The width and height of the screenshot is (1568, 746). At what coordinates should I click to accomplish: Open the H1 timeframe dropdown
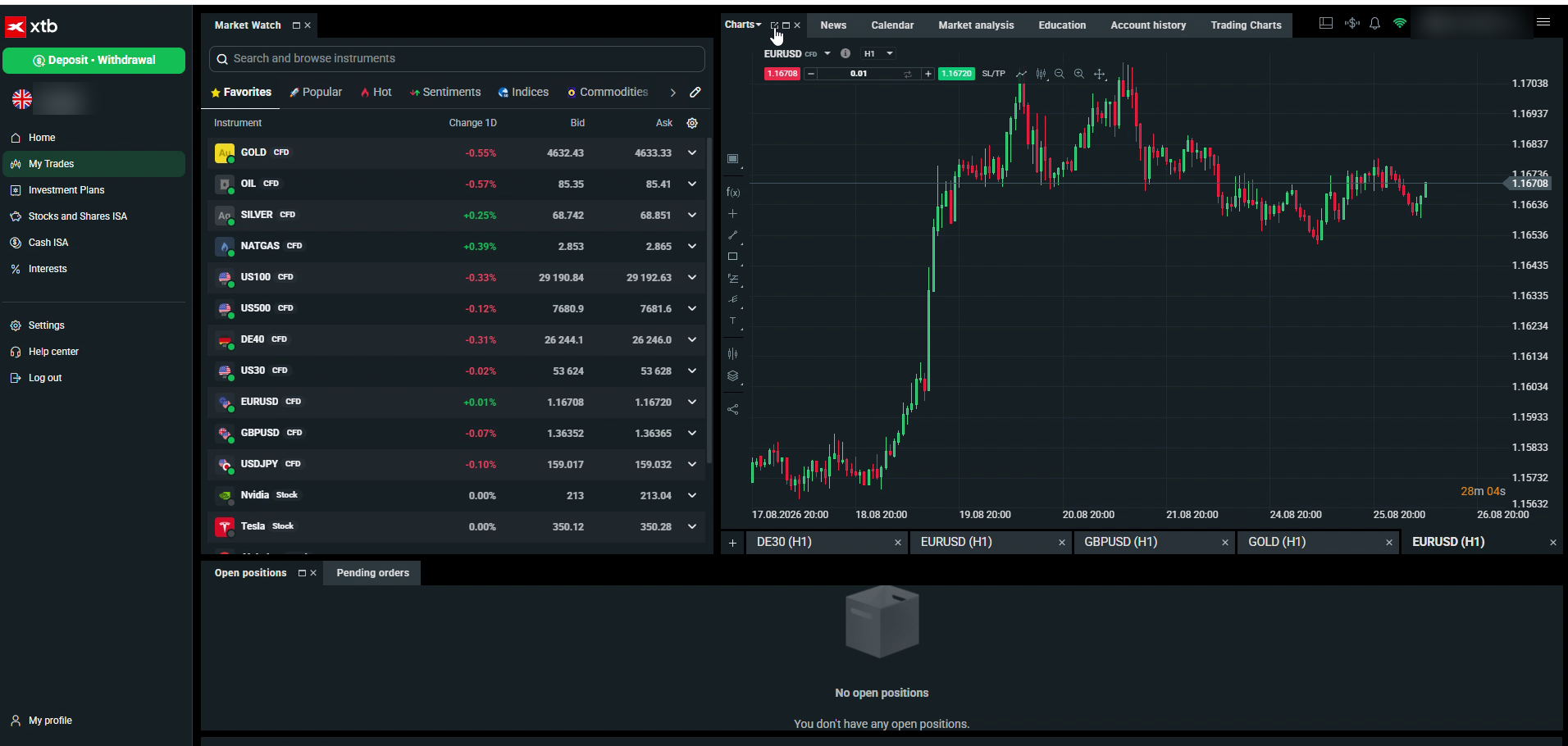pyautogui.click(x=878, y=53)
